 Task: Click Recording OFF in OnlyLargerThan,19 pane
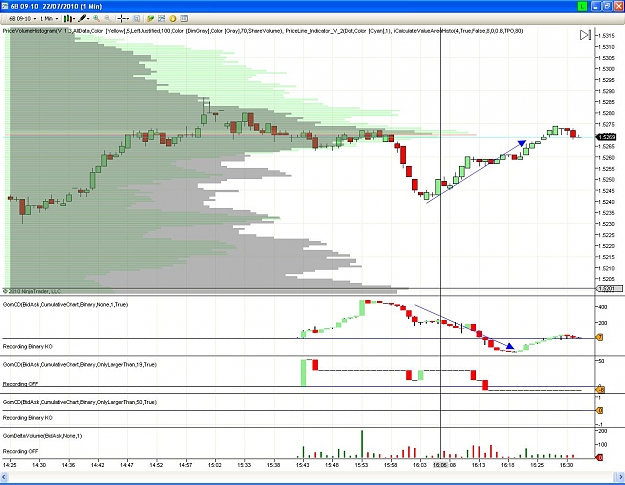20,384
